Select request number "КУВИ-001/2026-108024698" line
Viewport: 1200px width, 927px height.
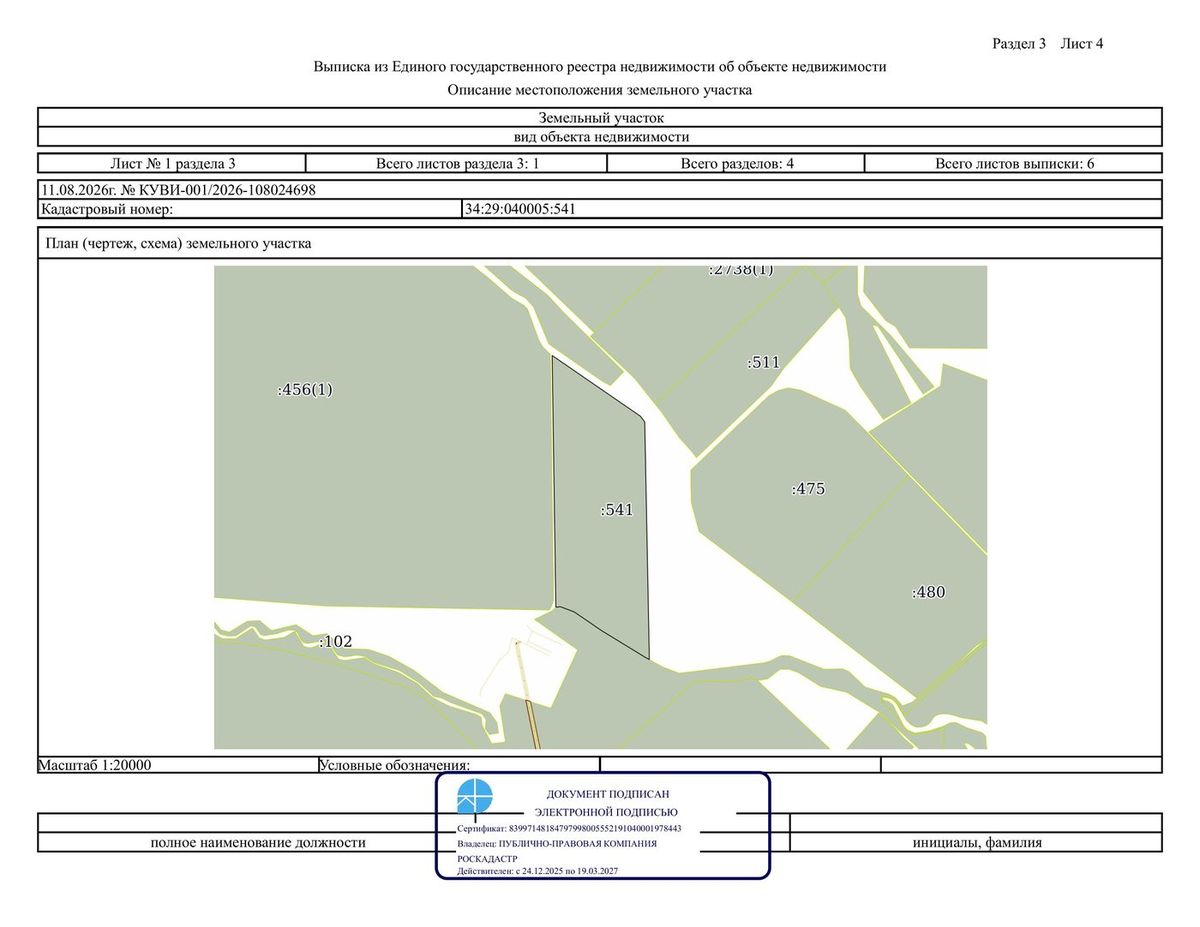point(600,189)
